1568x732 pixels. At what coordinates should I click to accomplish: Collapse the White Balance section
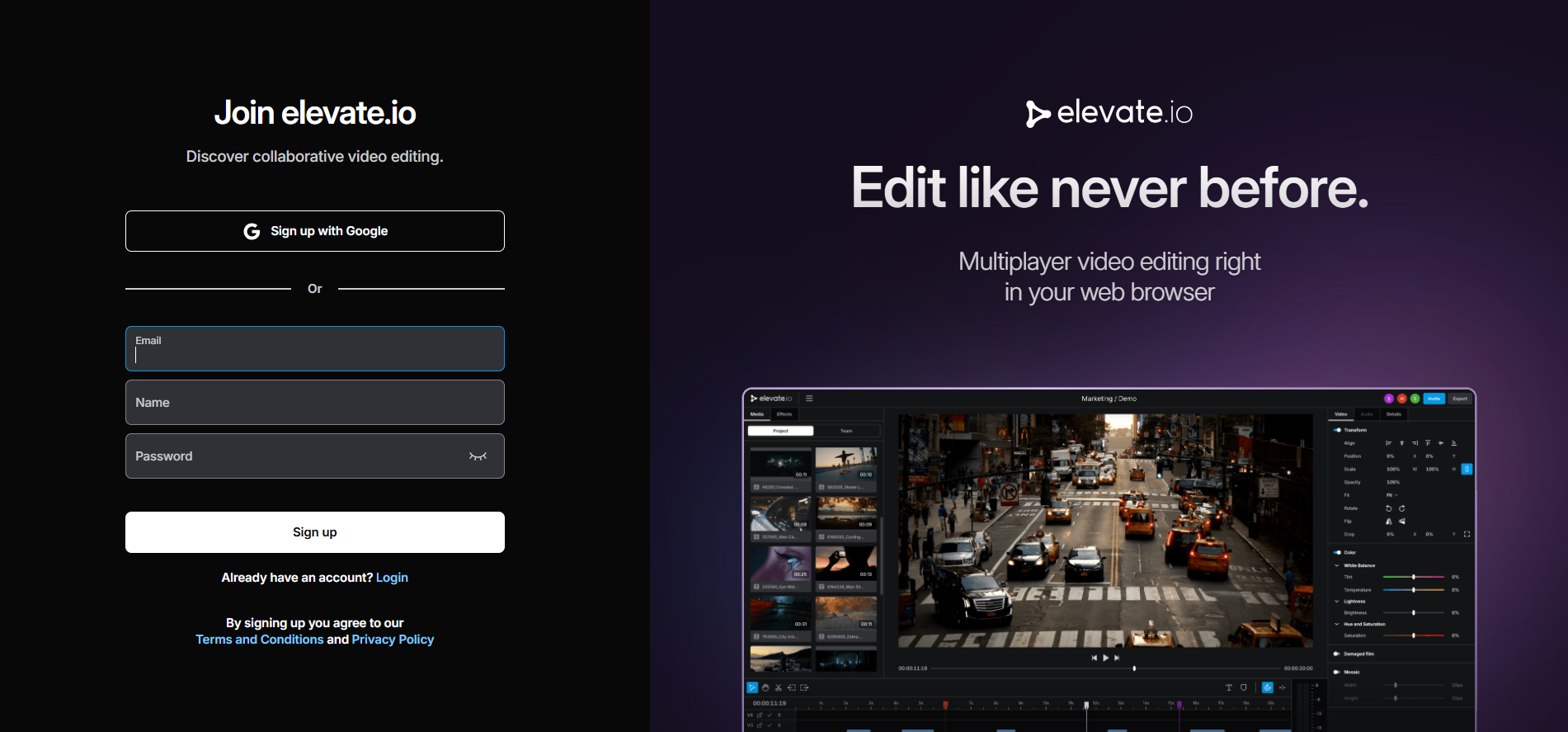[1337, 565]
